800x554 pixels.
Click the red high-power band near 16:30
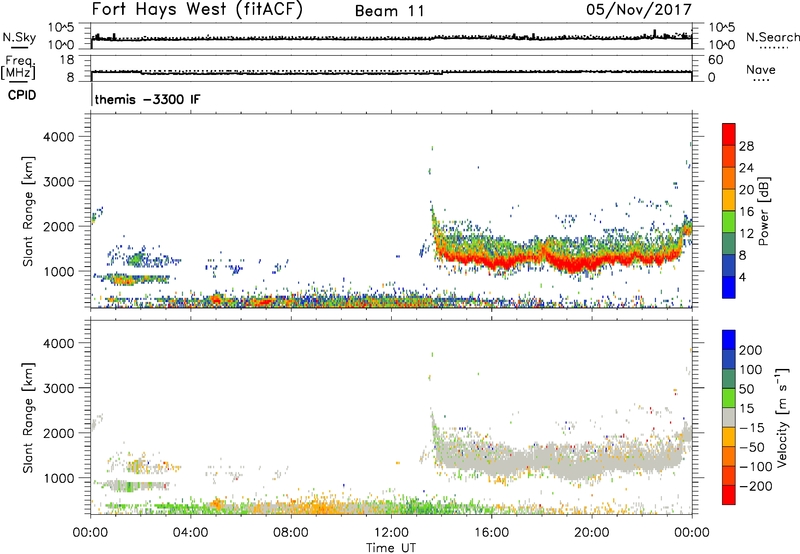coord(505,263)
